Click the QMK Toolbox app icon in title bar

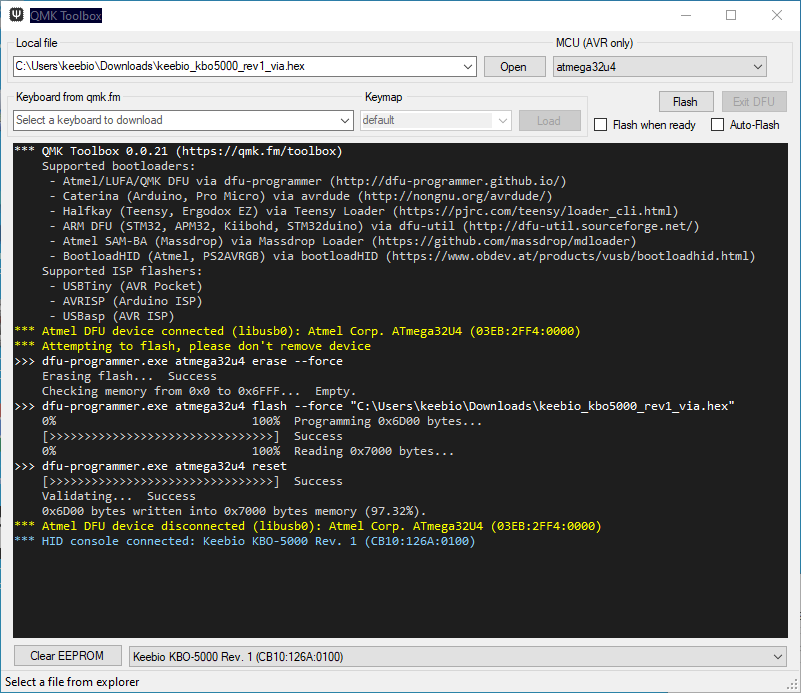coord(15,15)
